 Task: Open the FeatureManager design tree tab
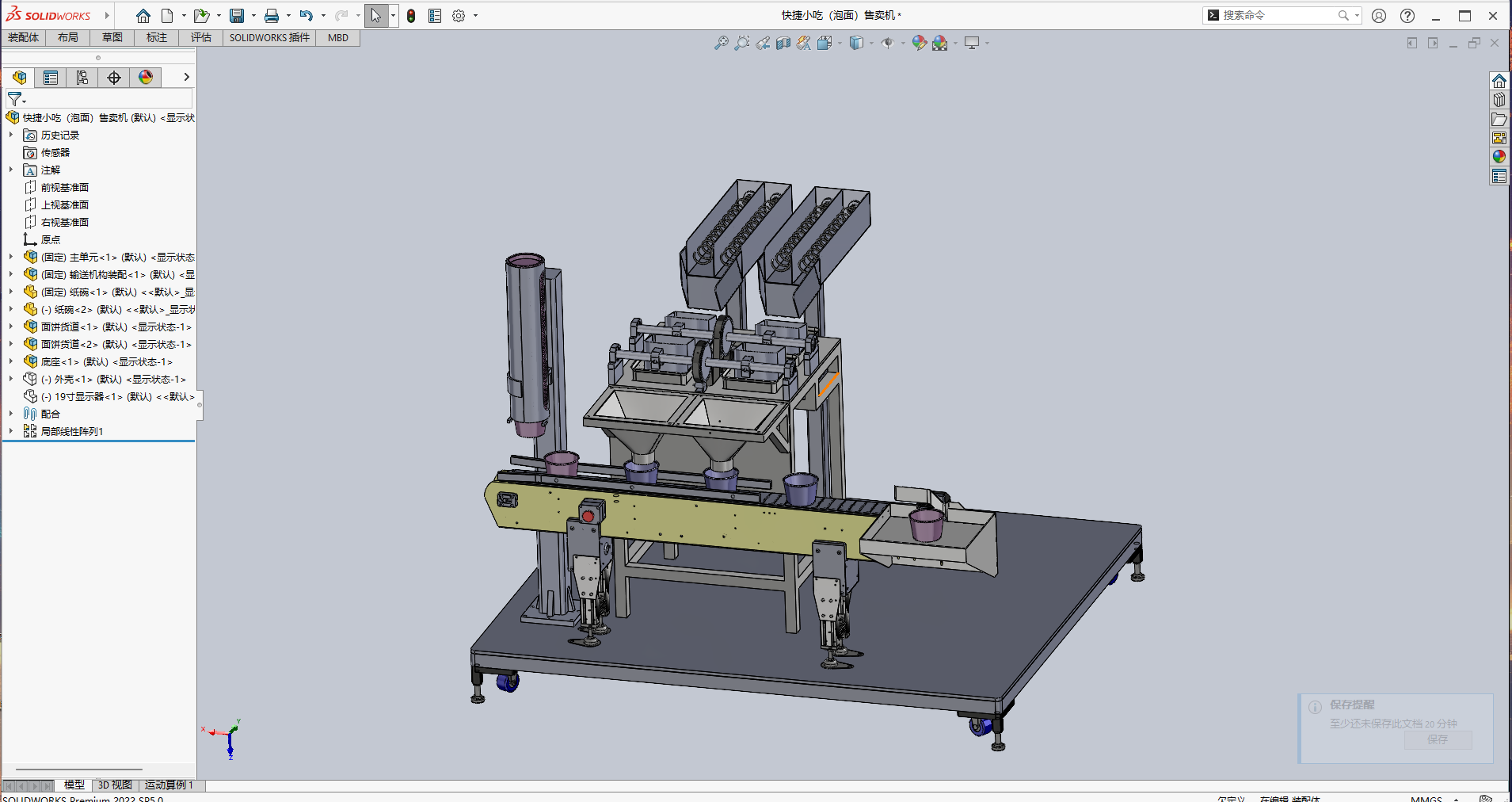20,77
